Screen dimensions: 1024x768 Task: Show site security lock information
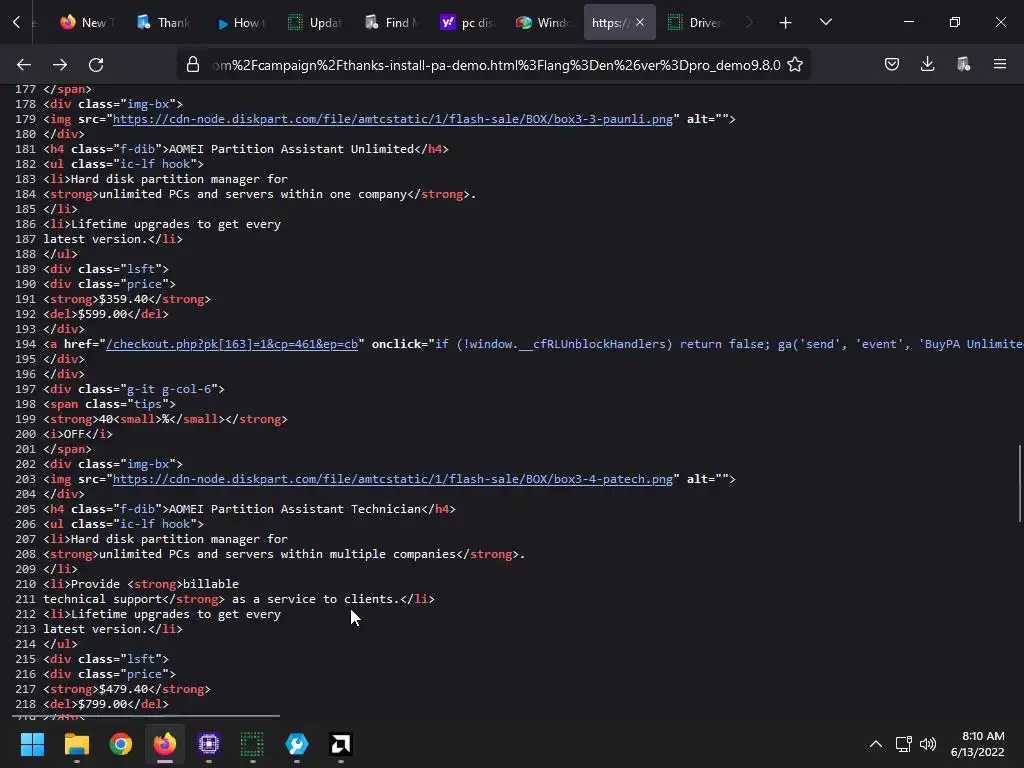193,65
